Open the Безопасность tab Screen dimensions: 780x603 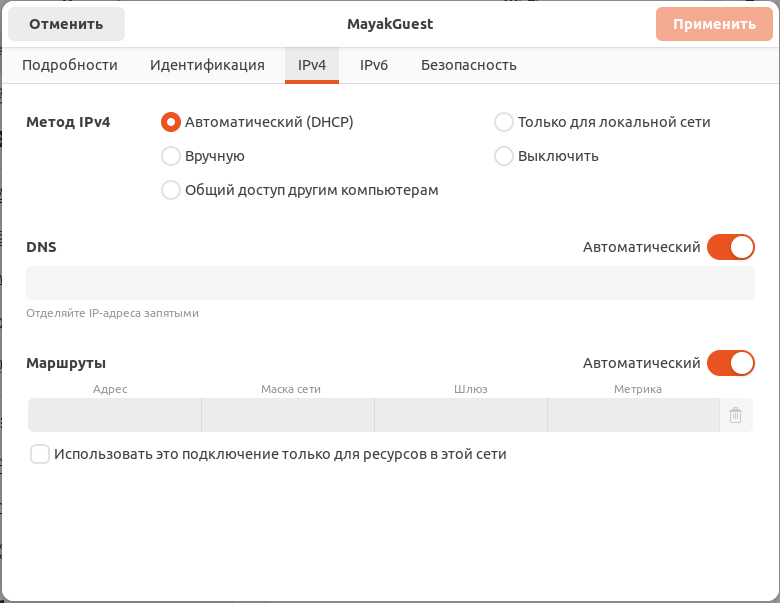(x=469, y=65)
